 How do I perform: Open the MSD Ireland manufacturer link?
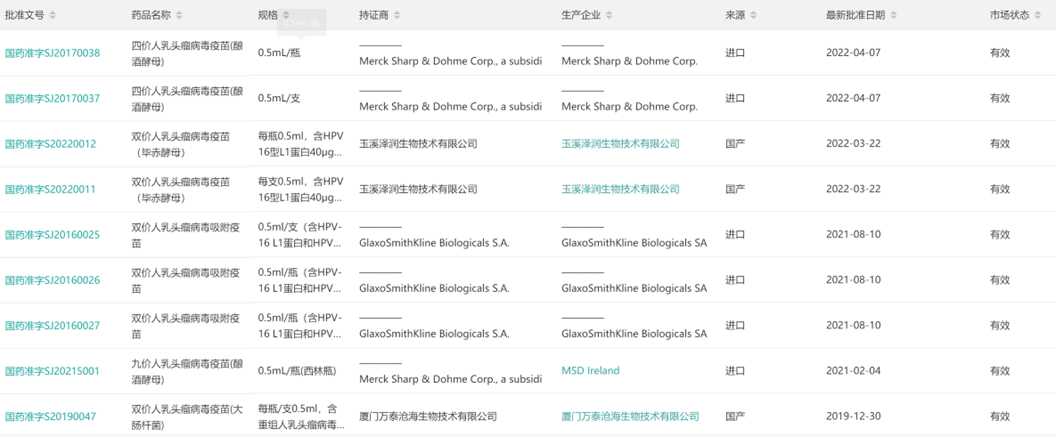[590, 371]
